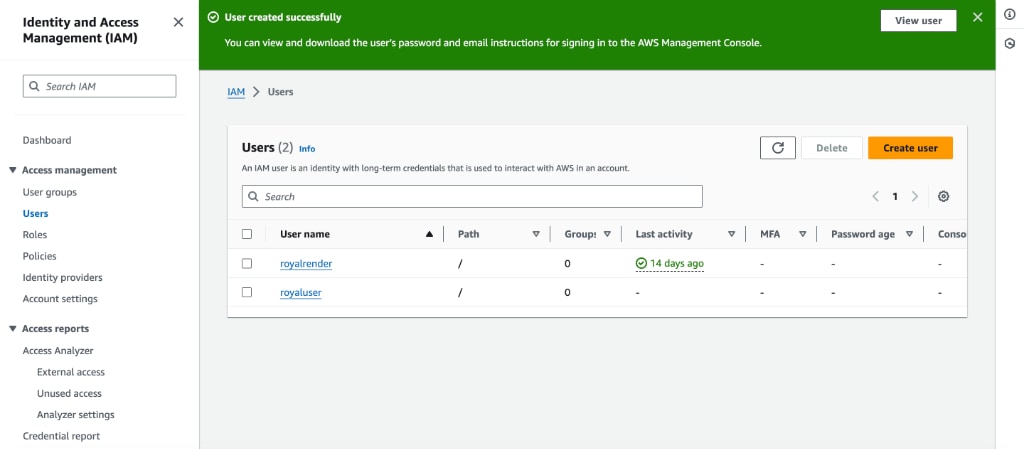Screen dimensions: 1024x449
Task: Focus the users table Search field
Action: [x=472, y=196]
